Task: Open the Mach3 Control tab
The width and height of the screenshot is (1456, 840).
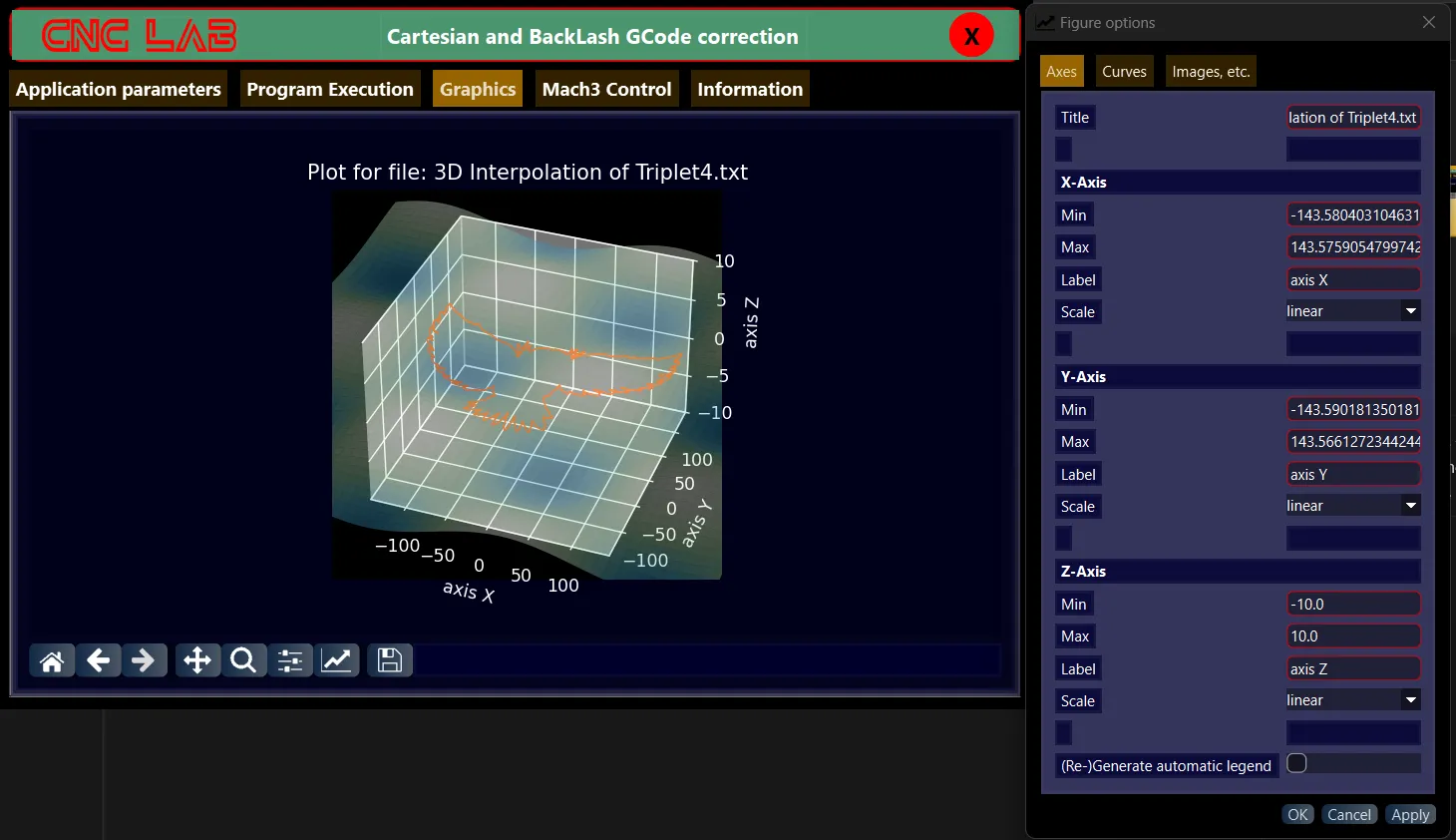Action: pos(606,89)
